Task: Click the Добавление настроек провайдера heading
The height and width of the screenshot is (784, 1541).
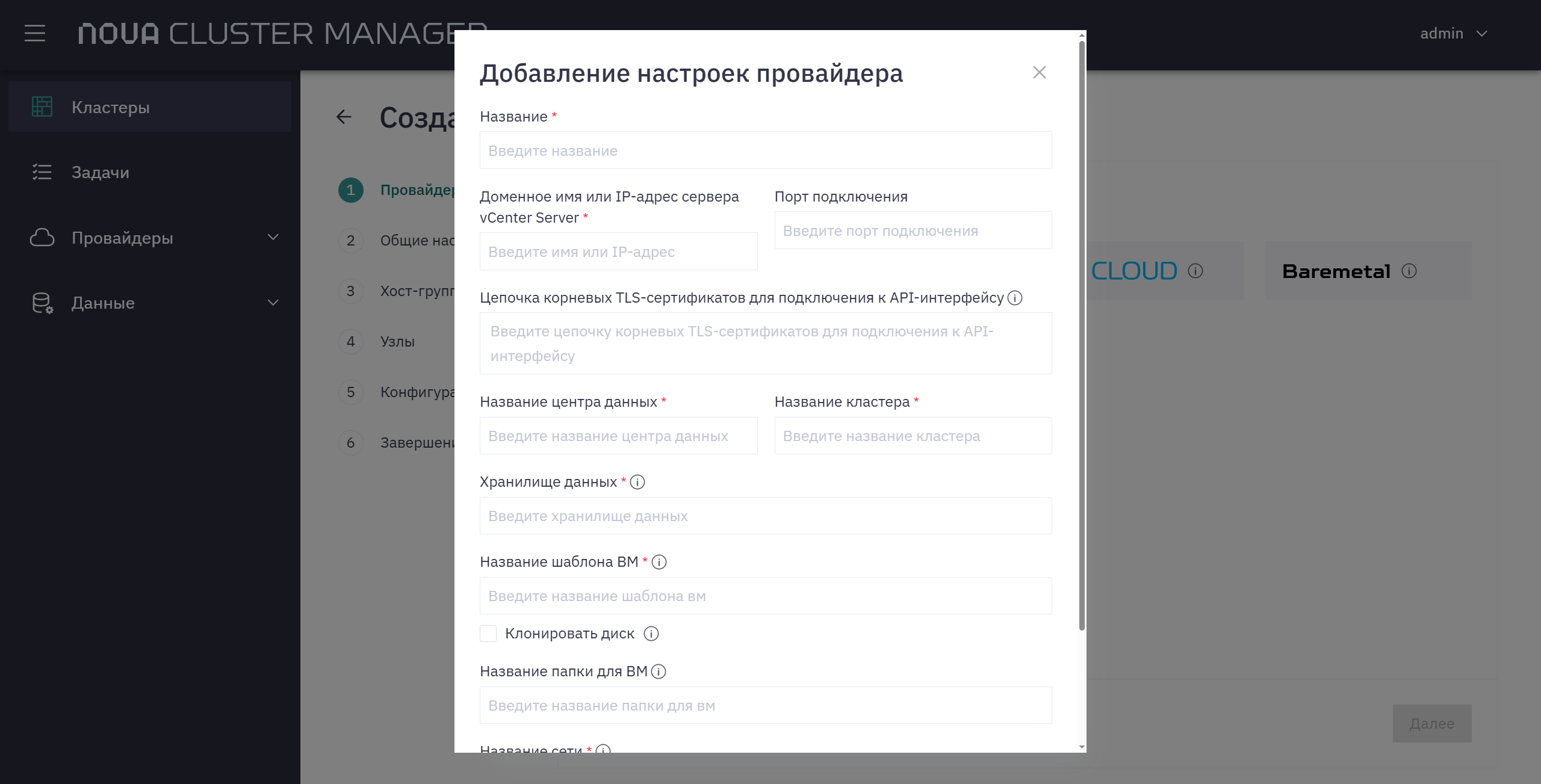Action: click(691, 73)
